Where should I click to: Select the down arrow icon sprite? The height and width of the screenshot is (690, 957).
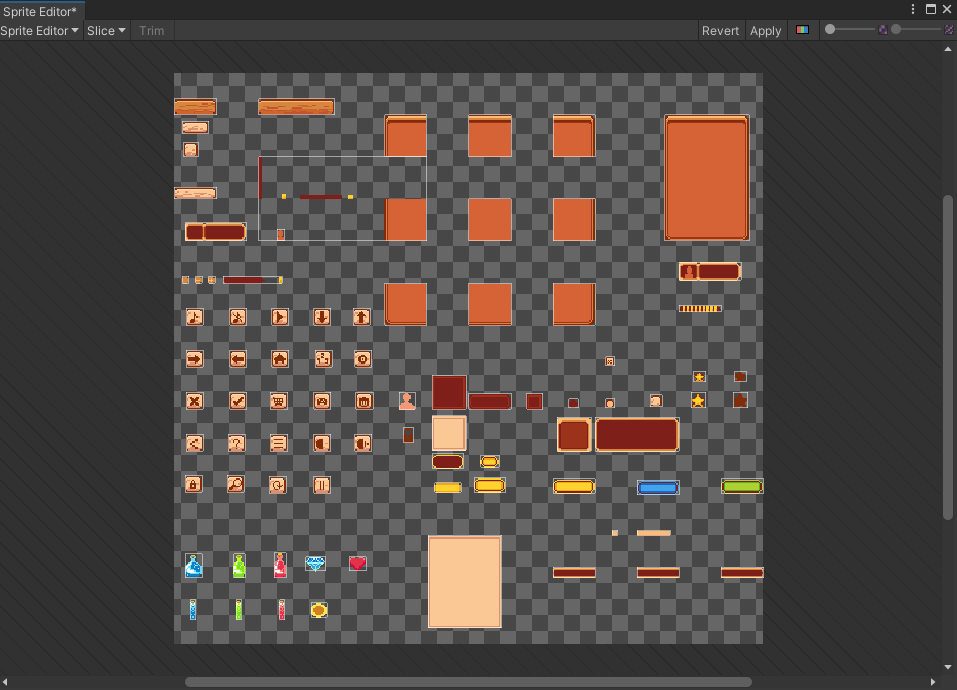point(322,317)
